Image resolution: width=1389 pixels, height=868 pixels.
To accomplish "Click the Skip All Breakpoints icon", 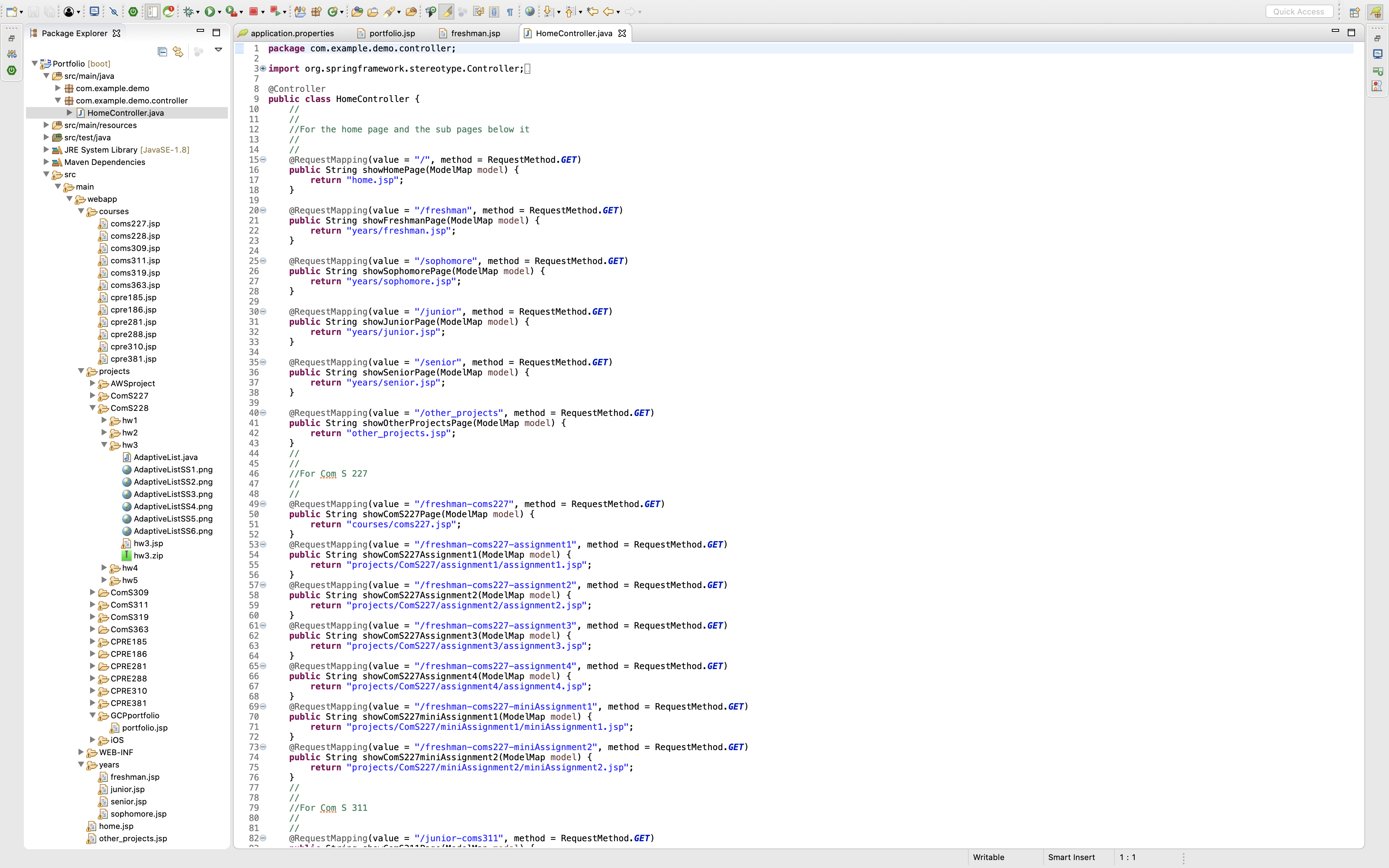I will tap(114, 12).
